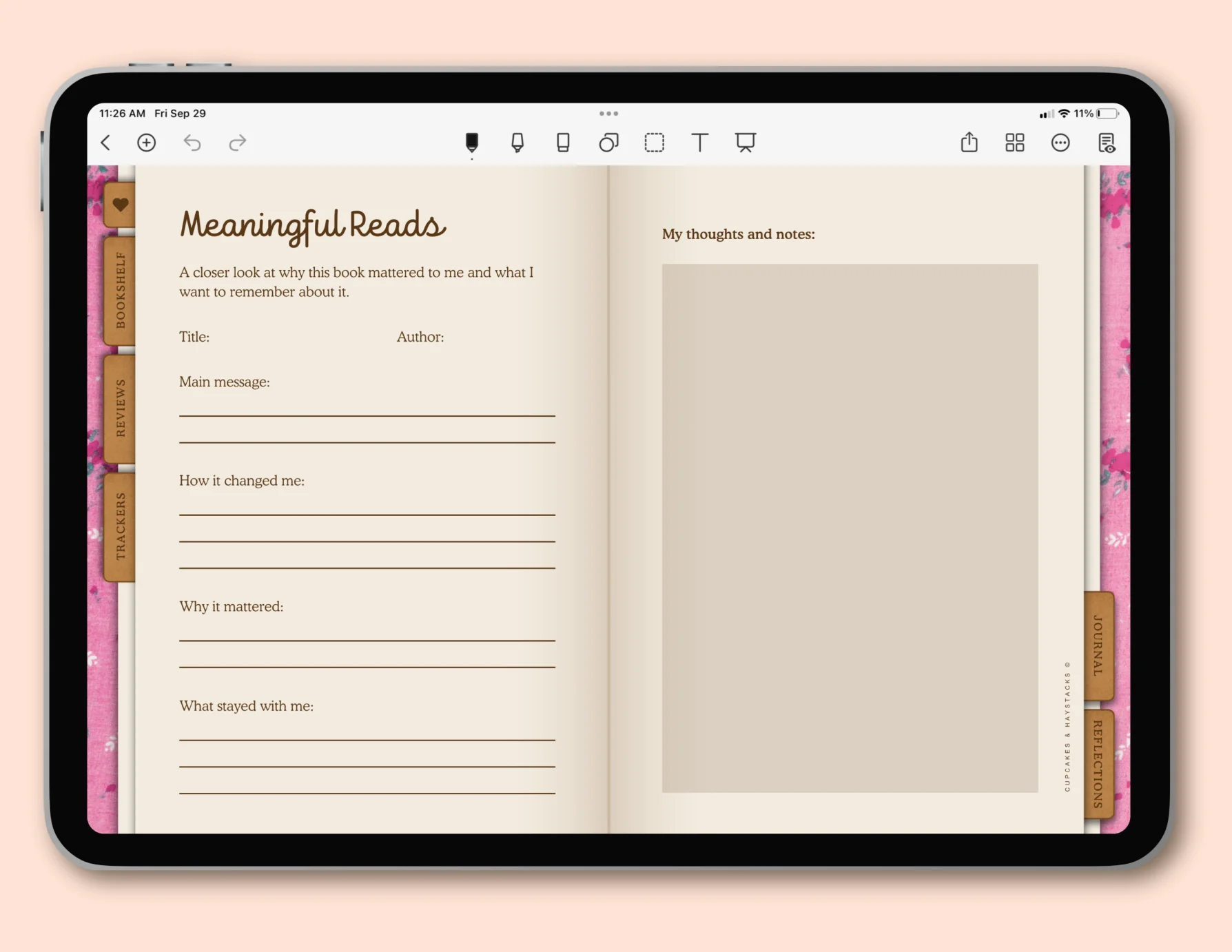
Task: Jump to the Trackers tab
Action: 120,526
